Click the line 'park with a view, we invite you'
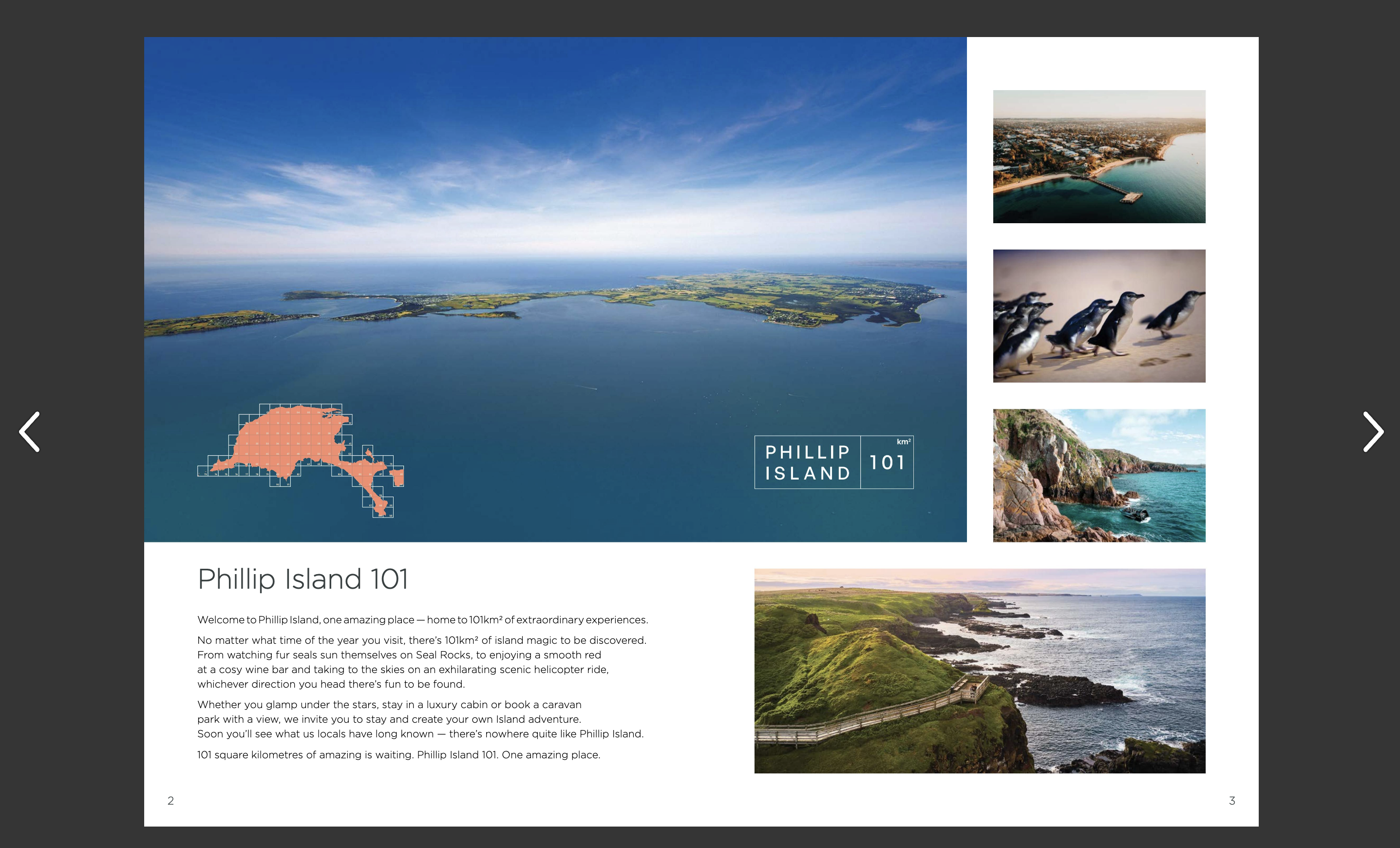Screen dimensions: 1400x848 coord(389,719)
